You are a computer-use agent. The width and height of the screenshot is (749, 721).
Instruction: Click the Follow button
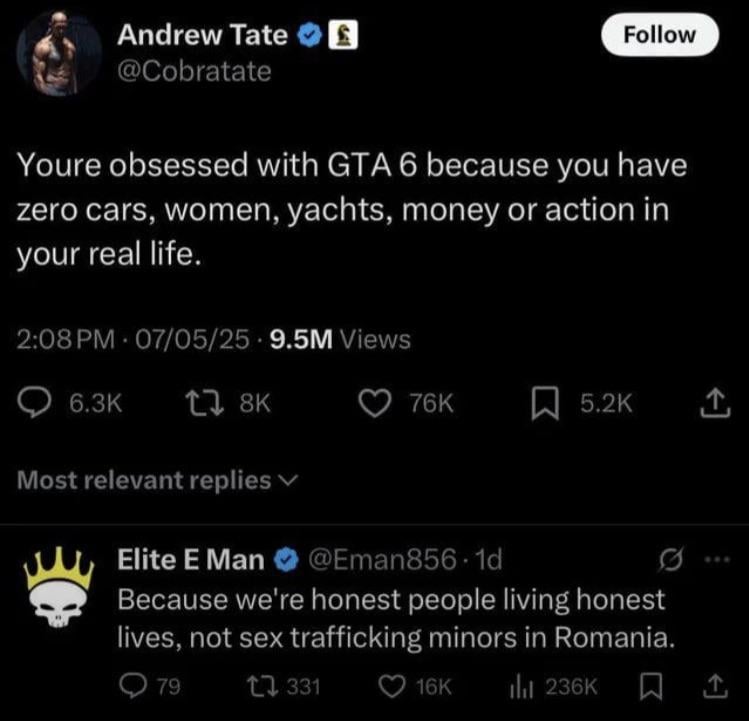coord(660,35)
